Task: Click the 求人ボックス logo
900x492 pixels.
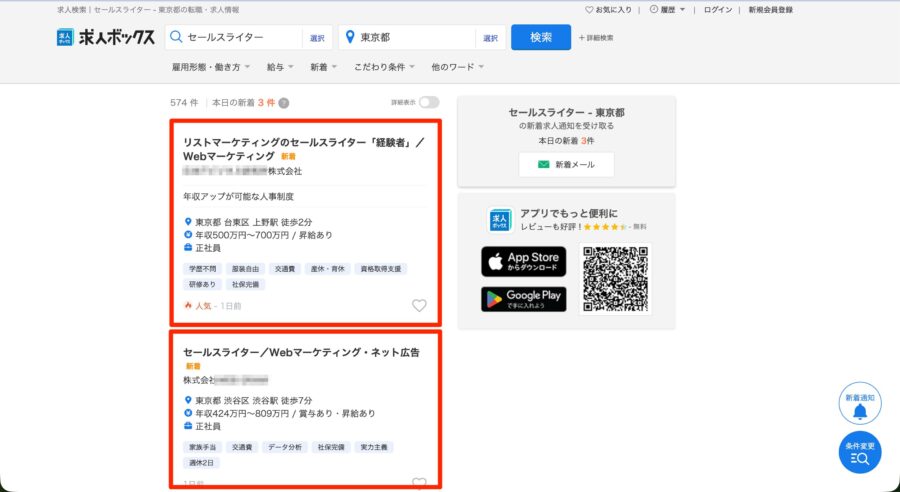Action: tap(106, 37)
